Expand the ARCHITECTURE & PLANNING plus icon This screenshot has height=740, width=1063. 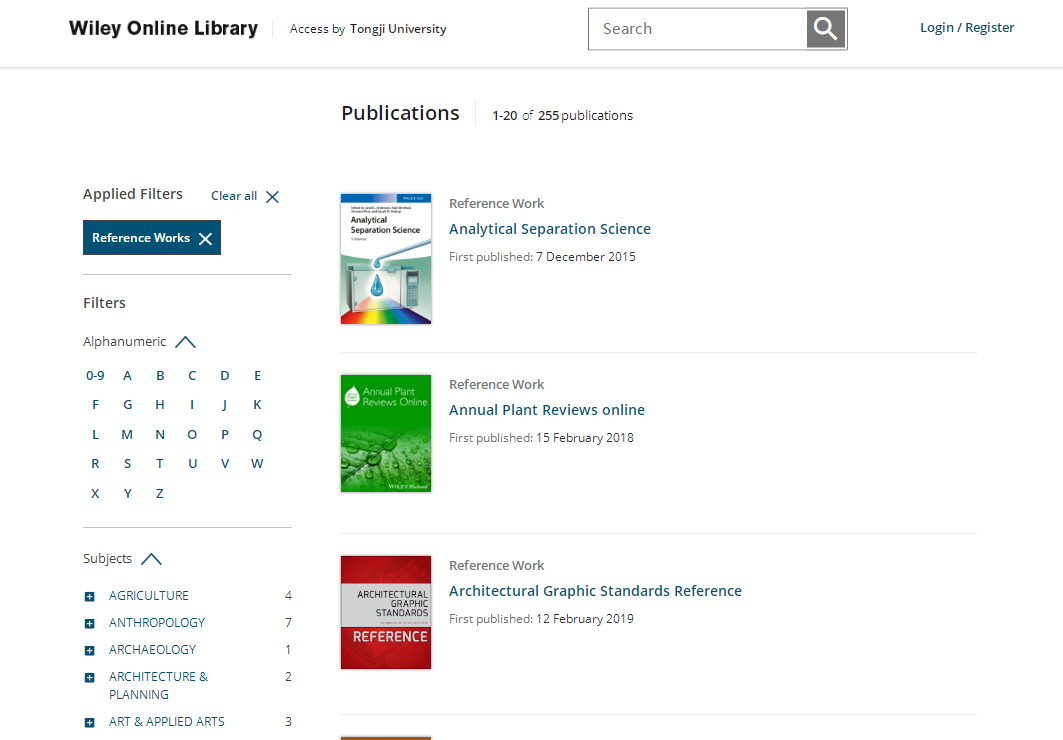click(x=89, y=678)
